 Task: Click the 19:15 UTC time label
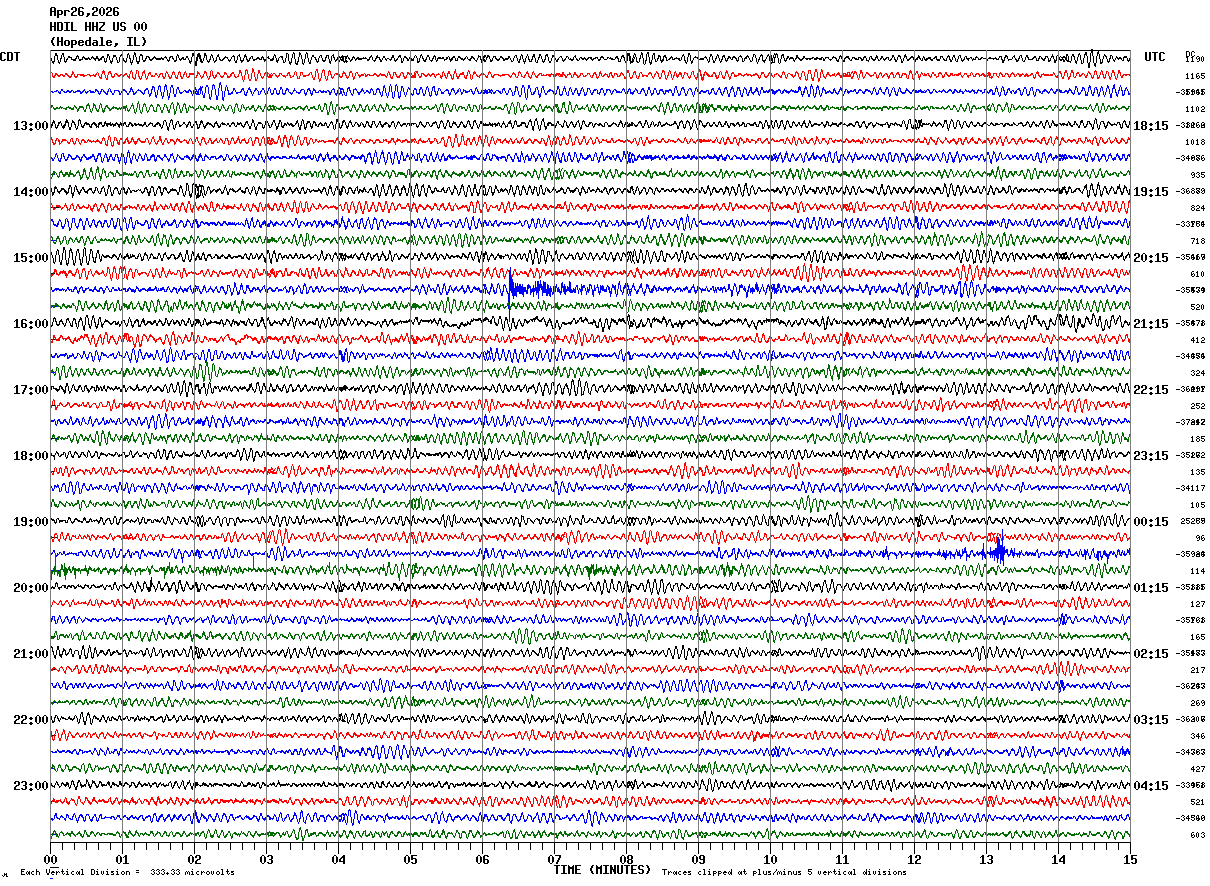[x=1151, y=192]
